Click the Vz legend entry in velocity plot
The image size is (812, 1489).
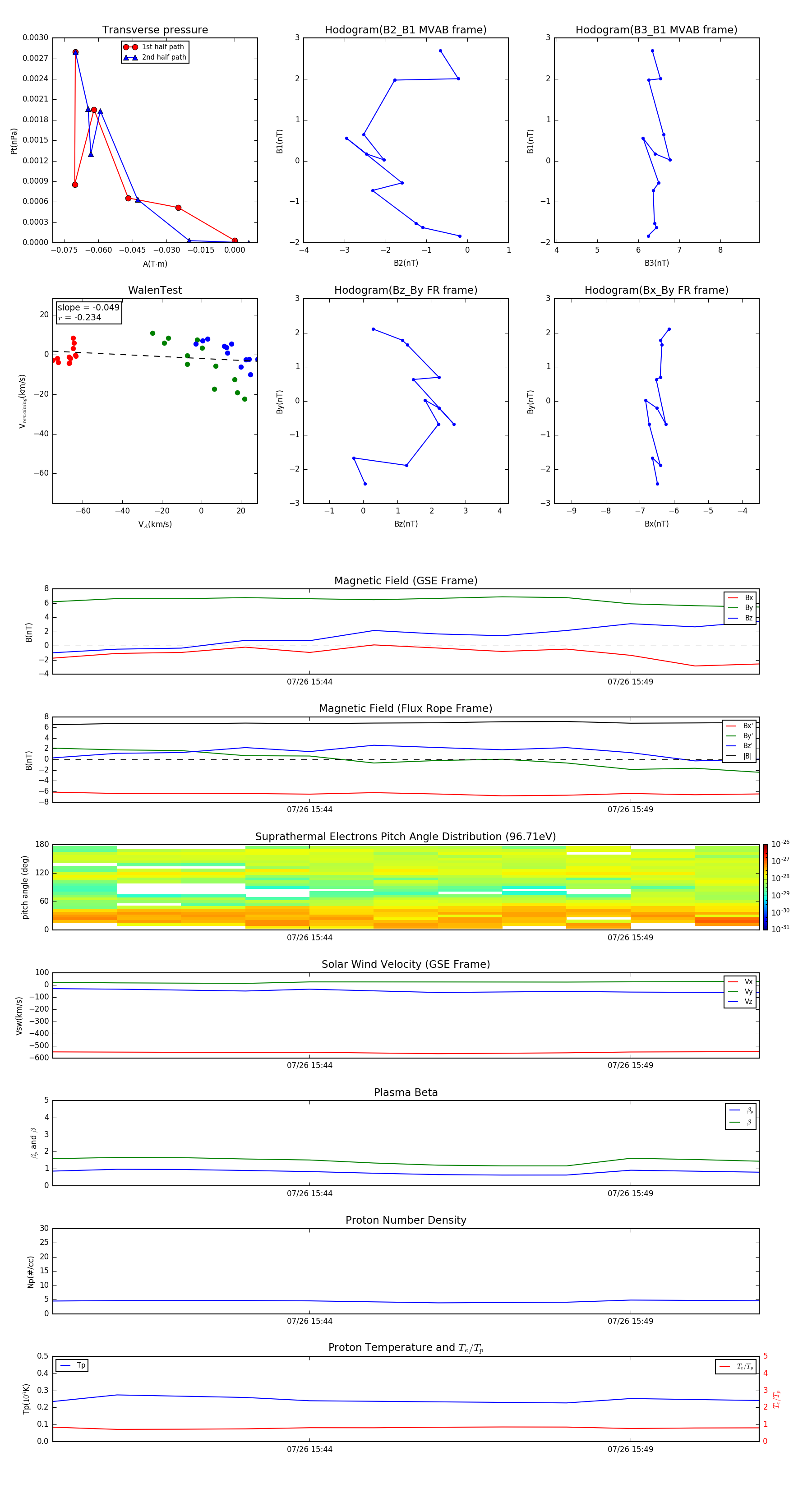(x=740, y=1002)
